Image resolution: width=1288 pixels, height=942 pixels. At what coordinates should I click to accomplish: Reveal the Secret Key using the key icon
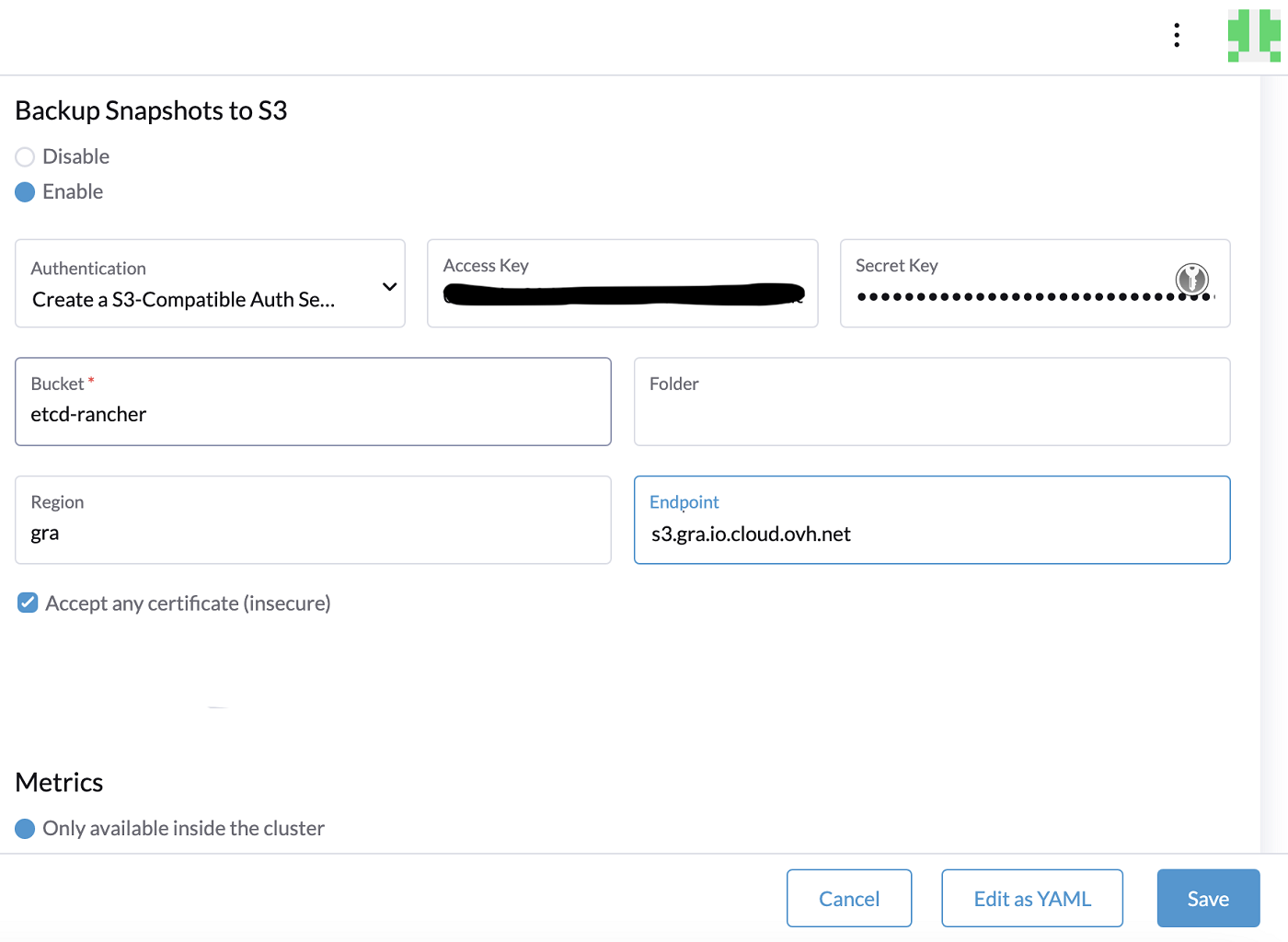pos(1191,281)
